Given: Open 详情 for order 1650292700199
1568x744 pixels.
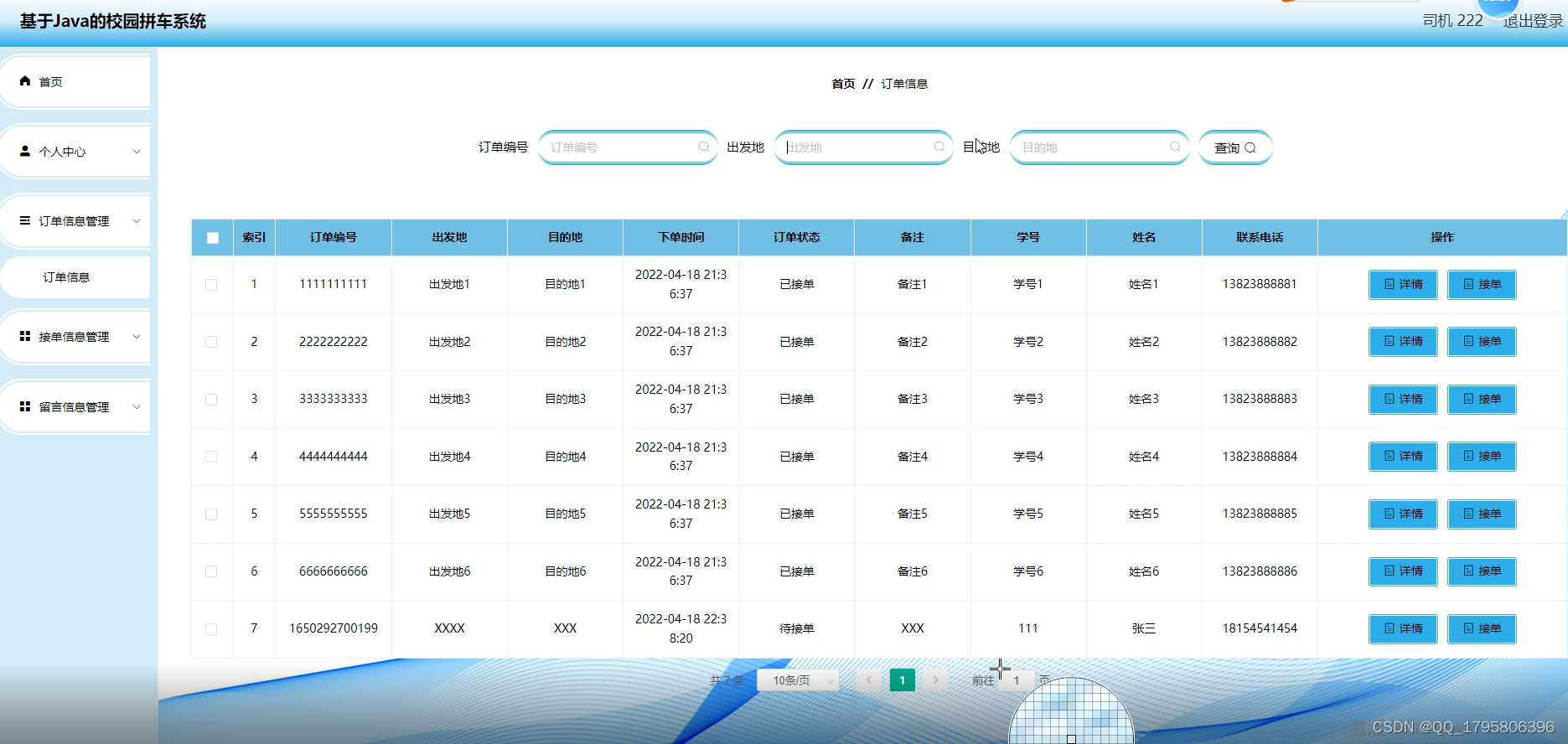Looking at the screenshot, I should [1403, 629].
